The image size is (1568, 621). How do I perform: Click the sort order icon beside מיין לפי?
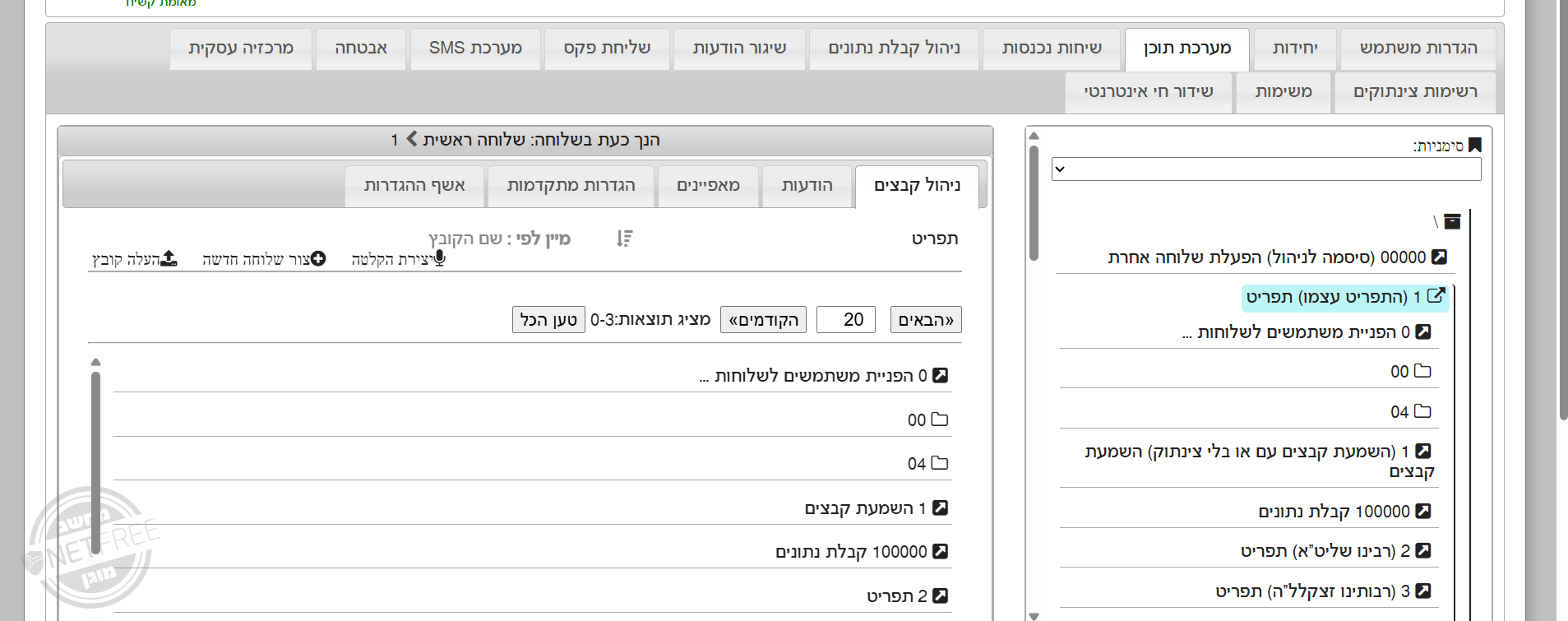tap(624, 239)
